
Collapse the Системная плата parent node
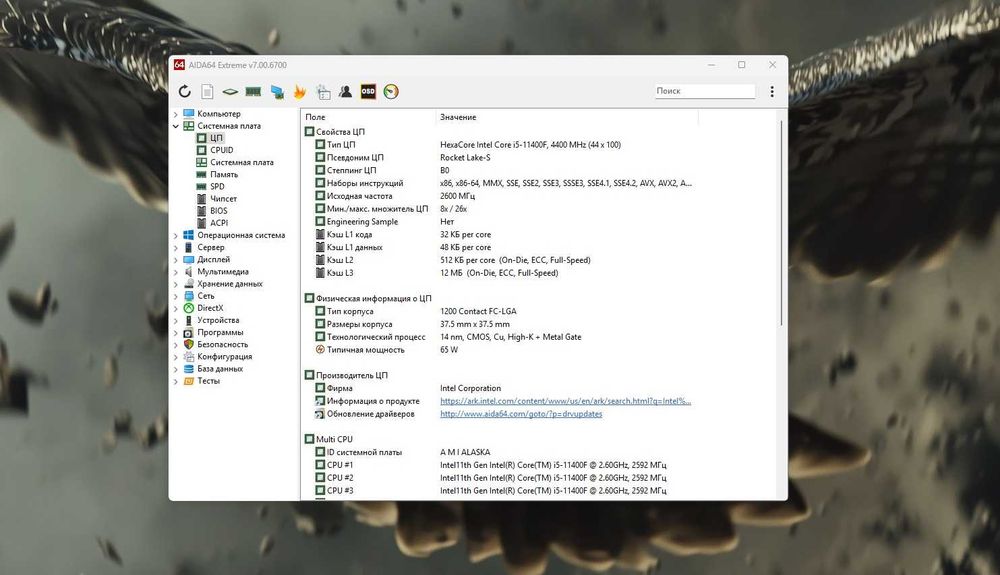tap(176, 126)
